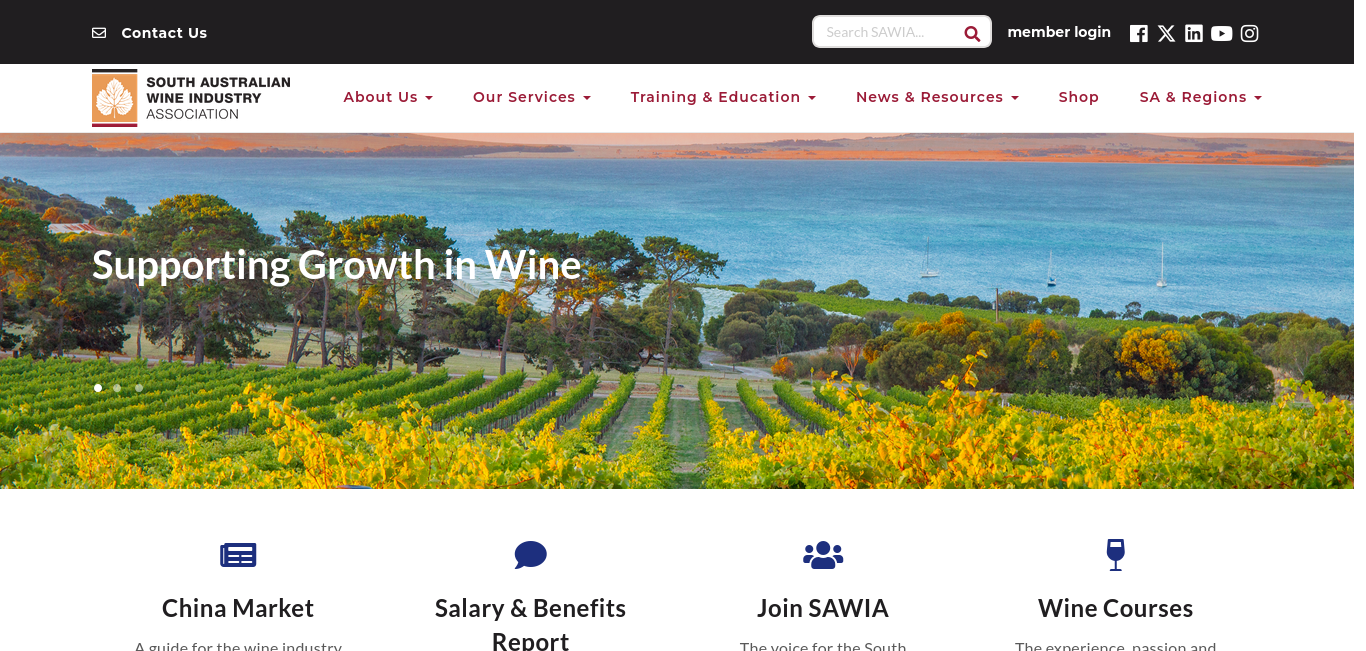Image resolution: width=1366 pixels, height=651 pixels.
Task: Switch to the third carousel slide dot
Action: (x=139, y=388)
